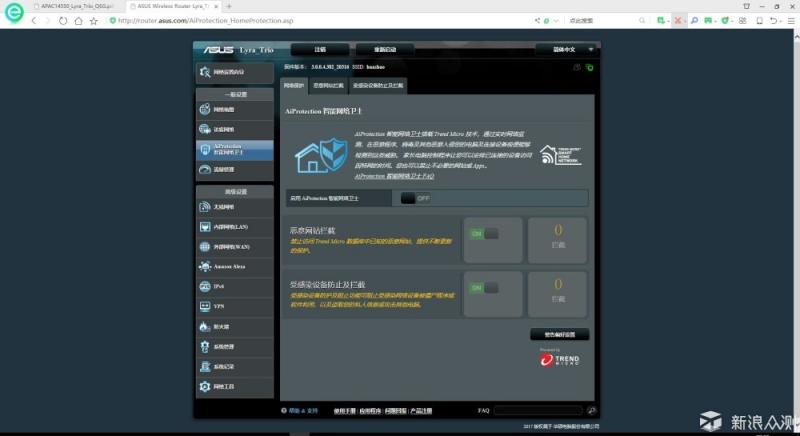Open a new browser tab with plus button

click(x=229, y=6)
